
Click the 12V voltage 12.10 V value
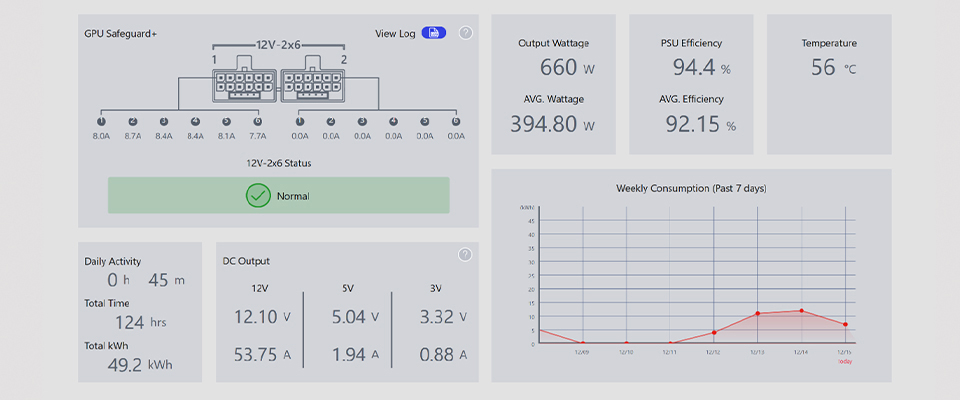pos(262,317)
